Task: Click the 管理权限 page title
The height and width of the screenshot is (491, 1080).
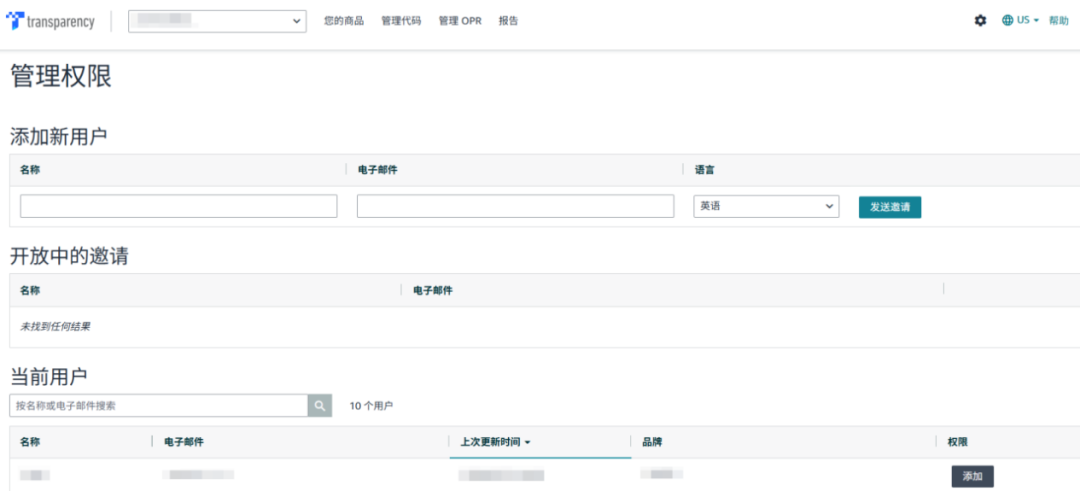Action: [x=61, y=76]
